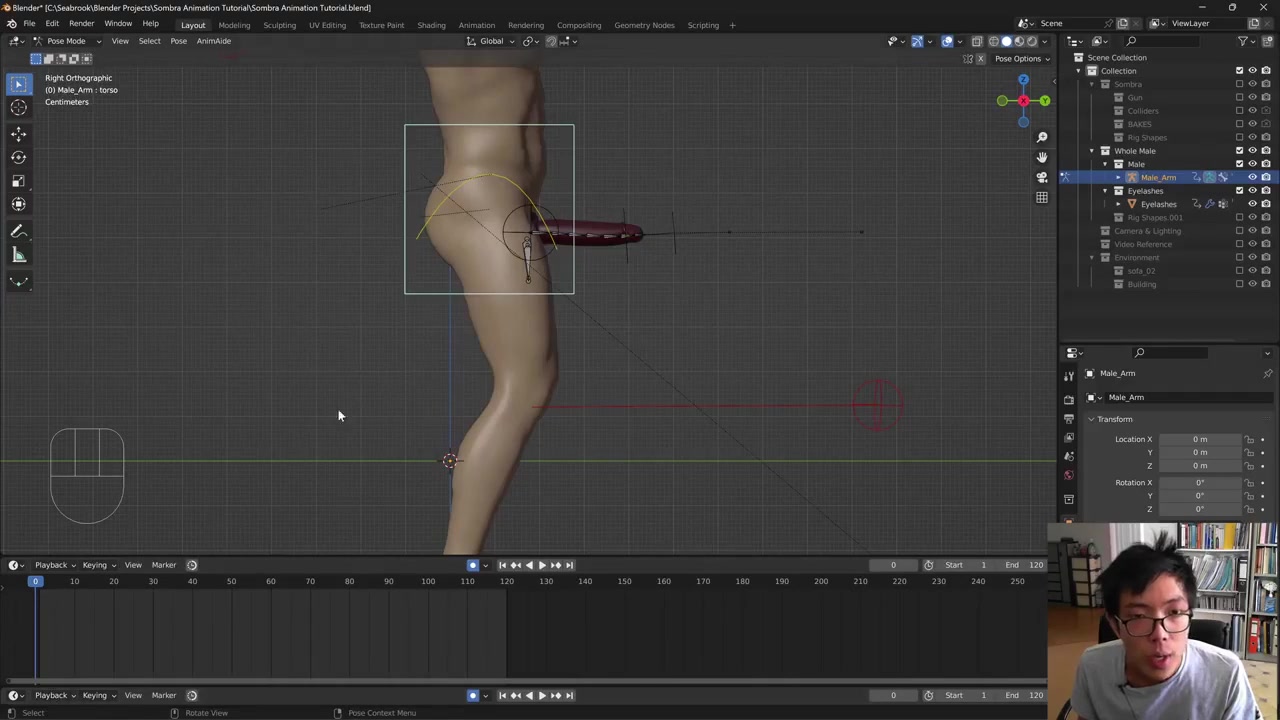
Task: Toggle camera view icon in viewport
Action: point(1041,177)
